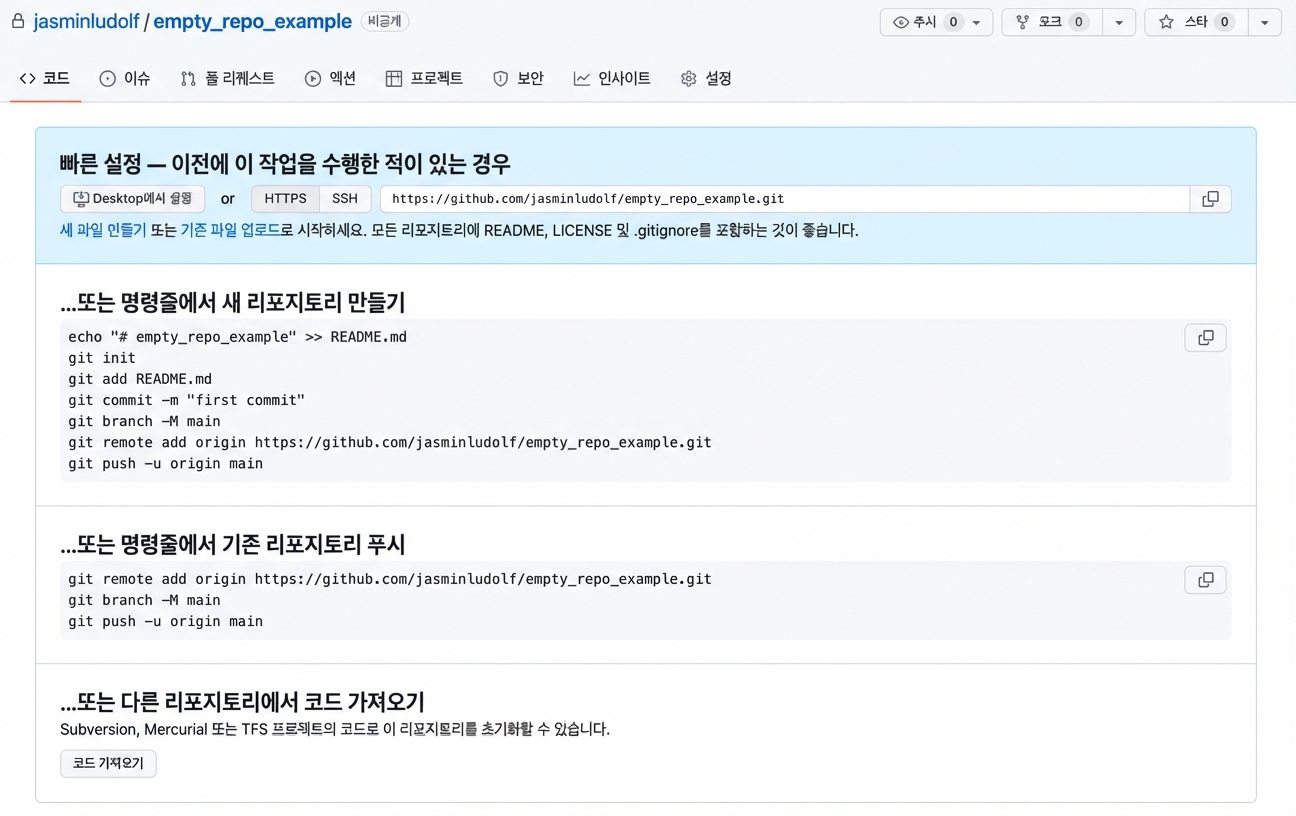Click the 'git init' command line

click(102, 358)
